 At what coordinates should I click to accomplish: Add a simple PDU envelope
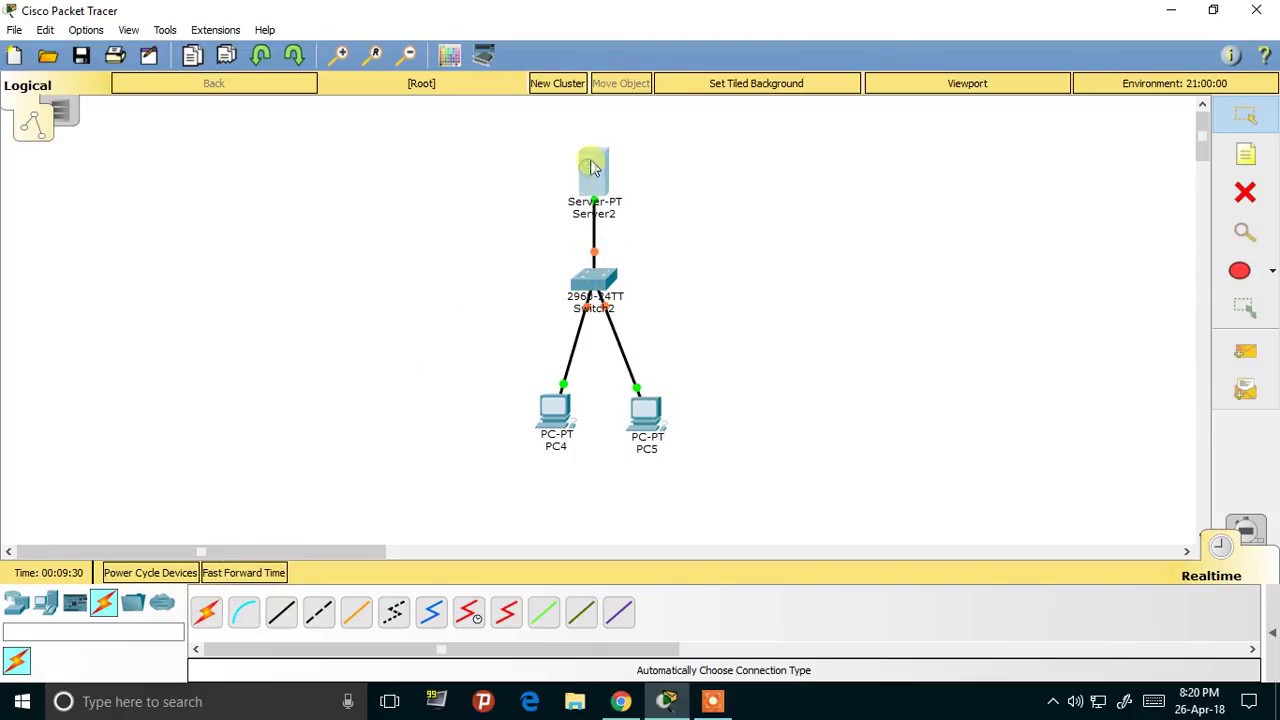[x=1245, y=351]
